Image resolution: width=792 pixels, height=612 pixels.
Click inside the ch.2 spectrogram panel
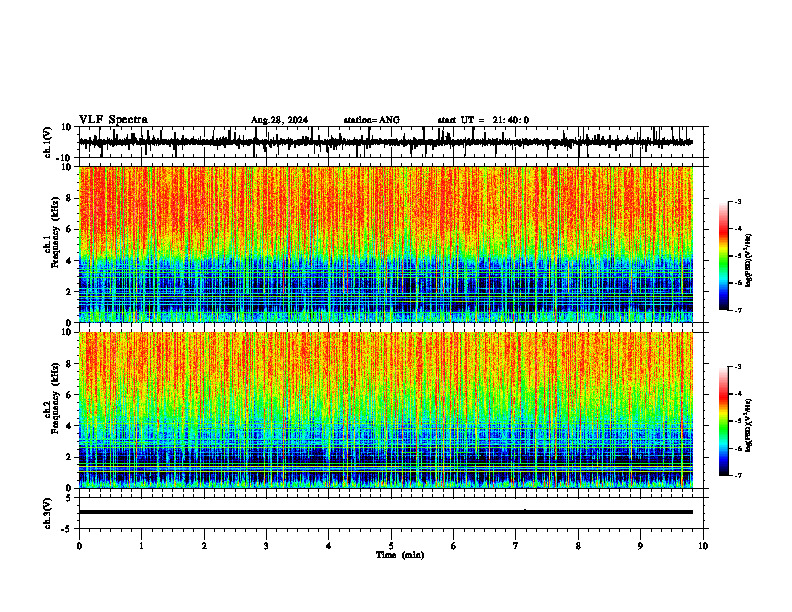pos(386,410)
